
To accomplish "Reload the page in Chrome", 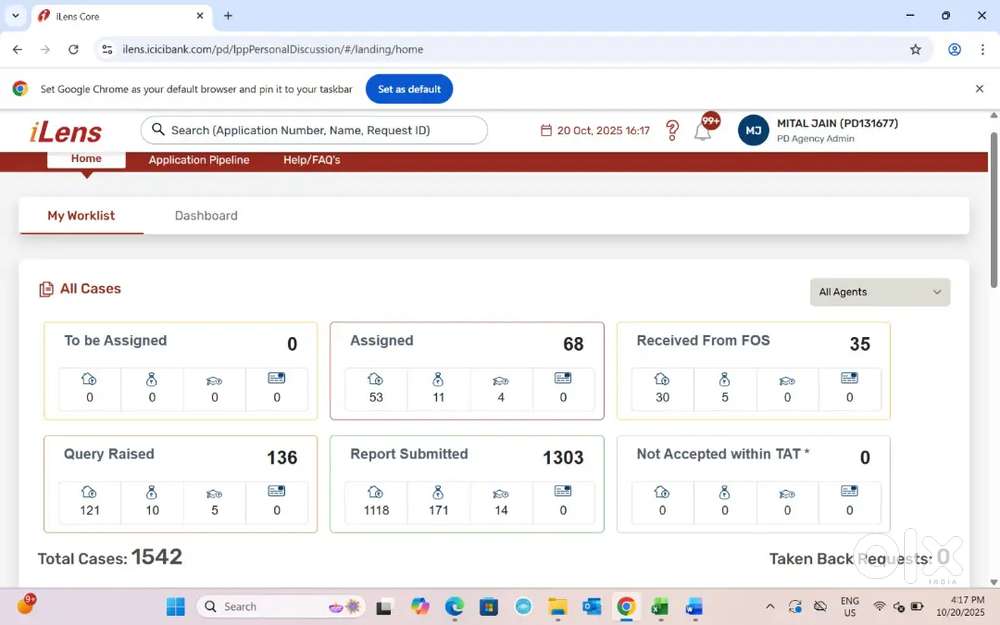I will tap(73, 49).
